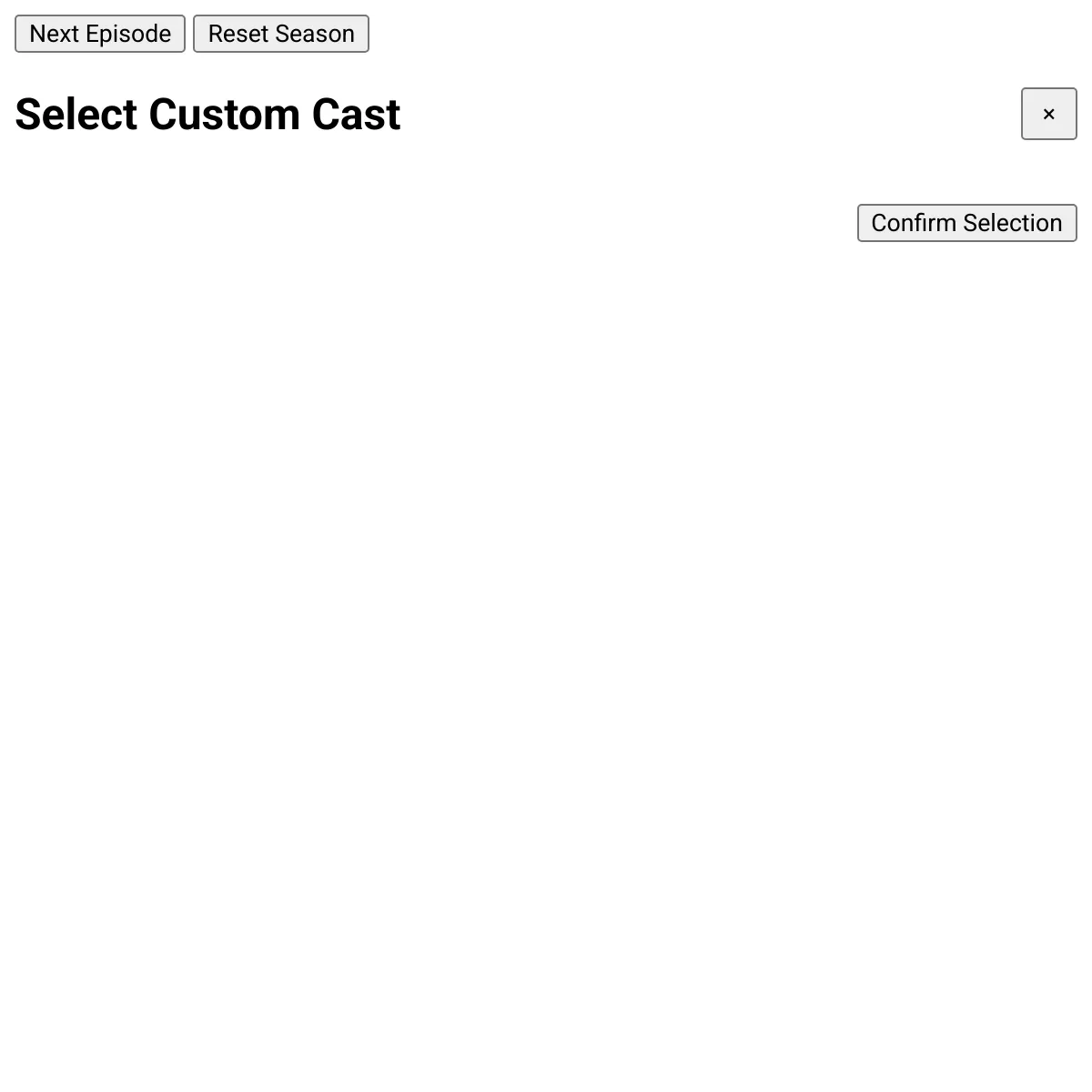1092x1092 pixels.
Task: Click the × icon beside the heading
Action: [x=1048, y=114]
